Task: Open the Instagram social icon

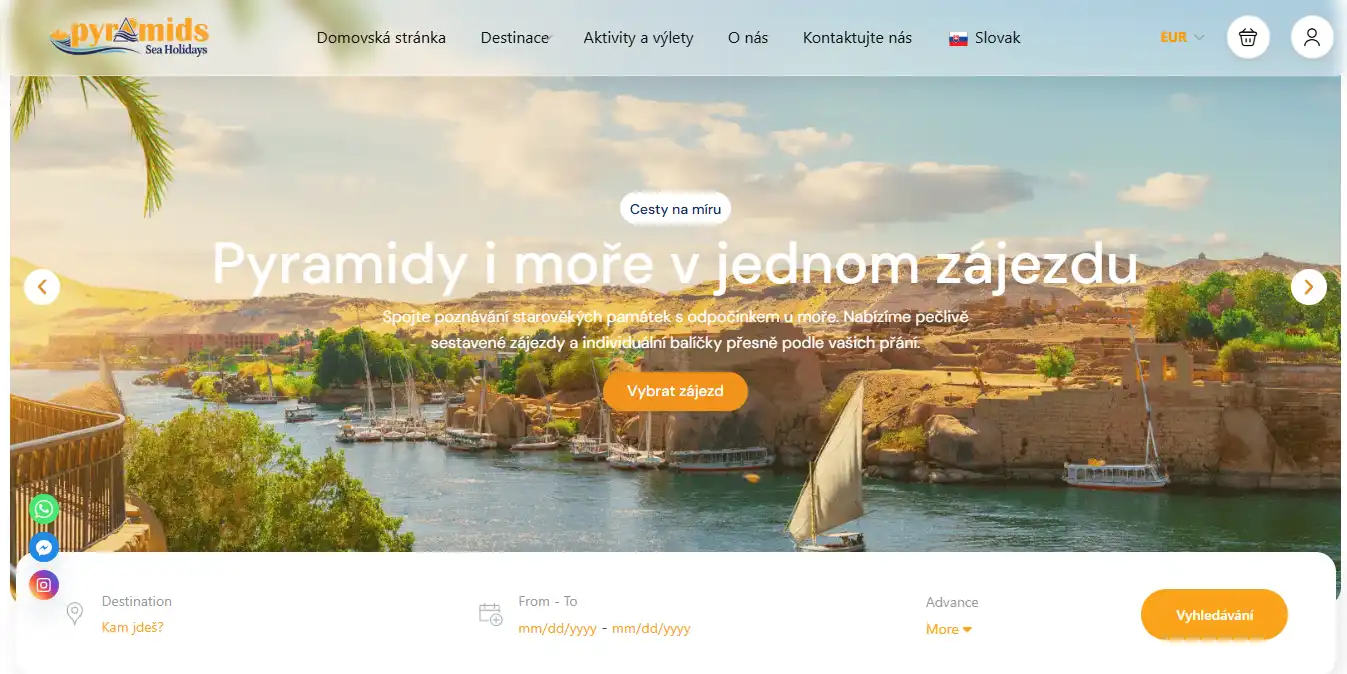Action: pyautogui.click(x=43, y=585)
